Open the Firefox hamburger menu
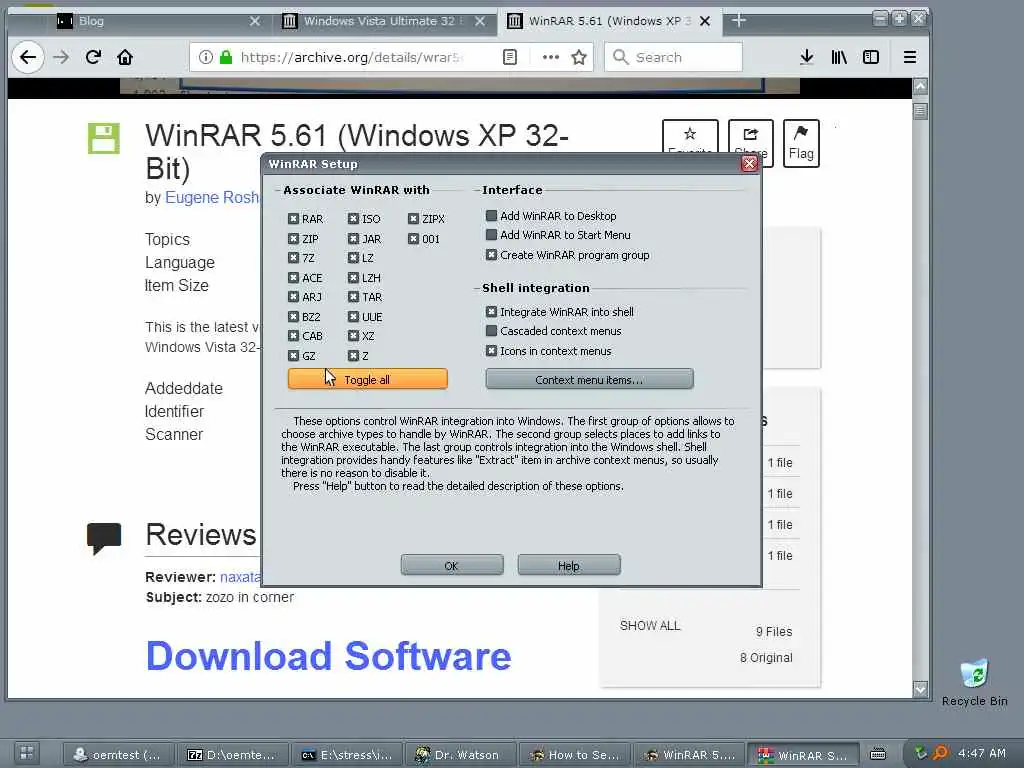Viewport: 1024px width, 768px height. pyautogui.click(x=910, y=57)
